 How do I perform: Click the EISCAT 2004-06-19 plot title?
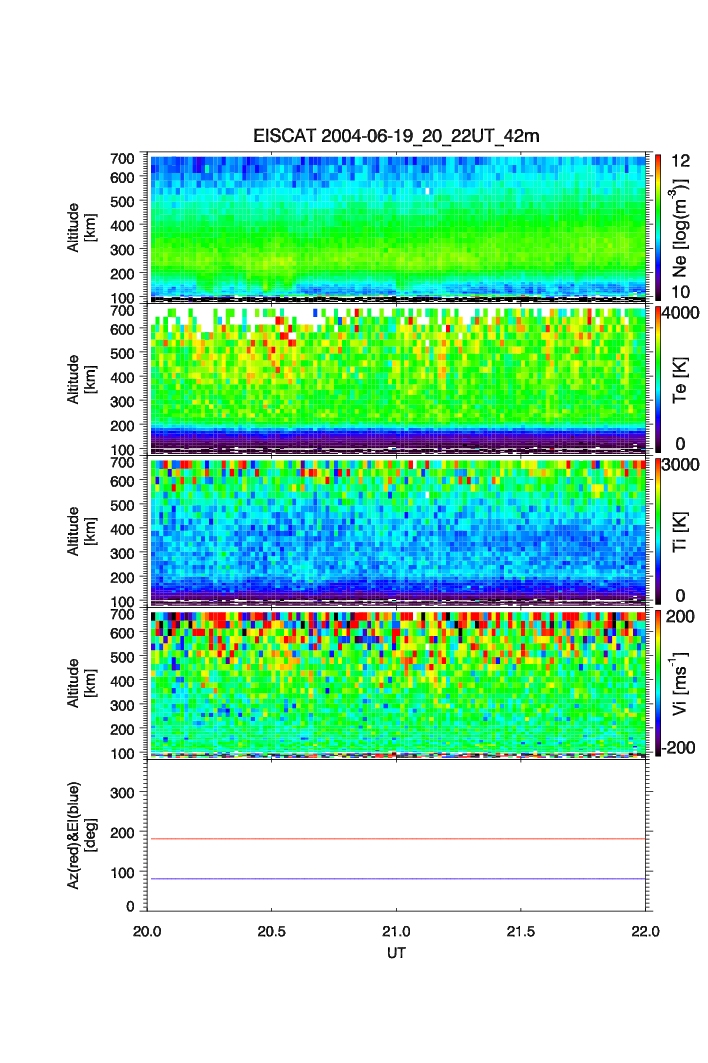tap(396, 136)
